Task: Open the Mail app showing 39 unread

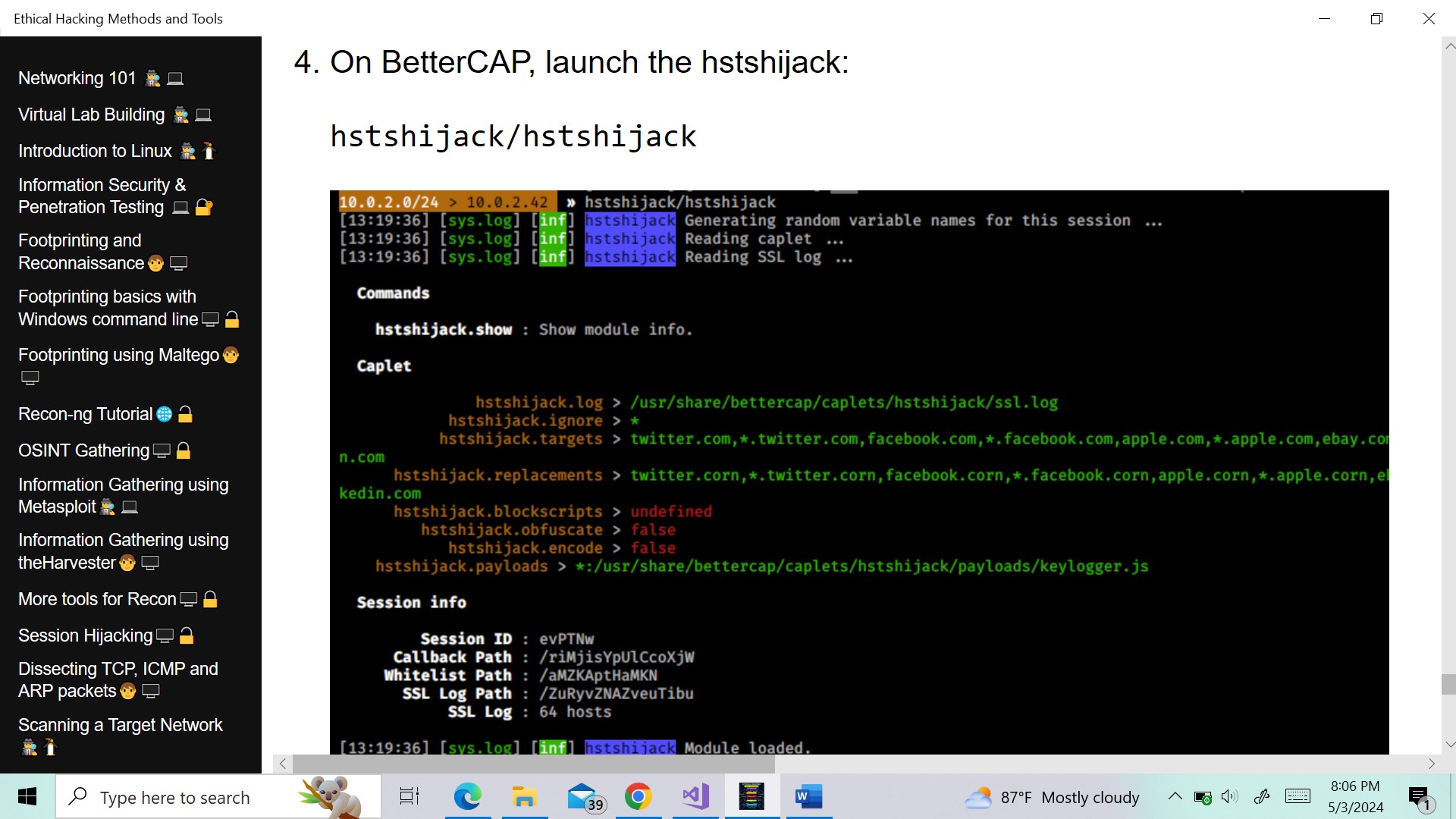Action: pos(582,797)
